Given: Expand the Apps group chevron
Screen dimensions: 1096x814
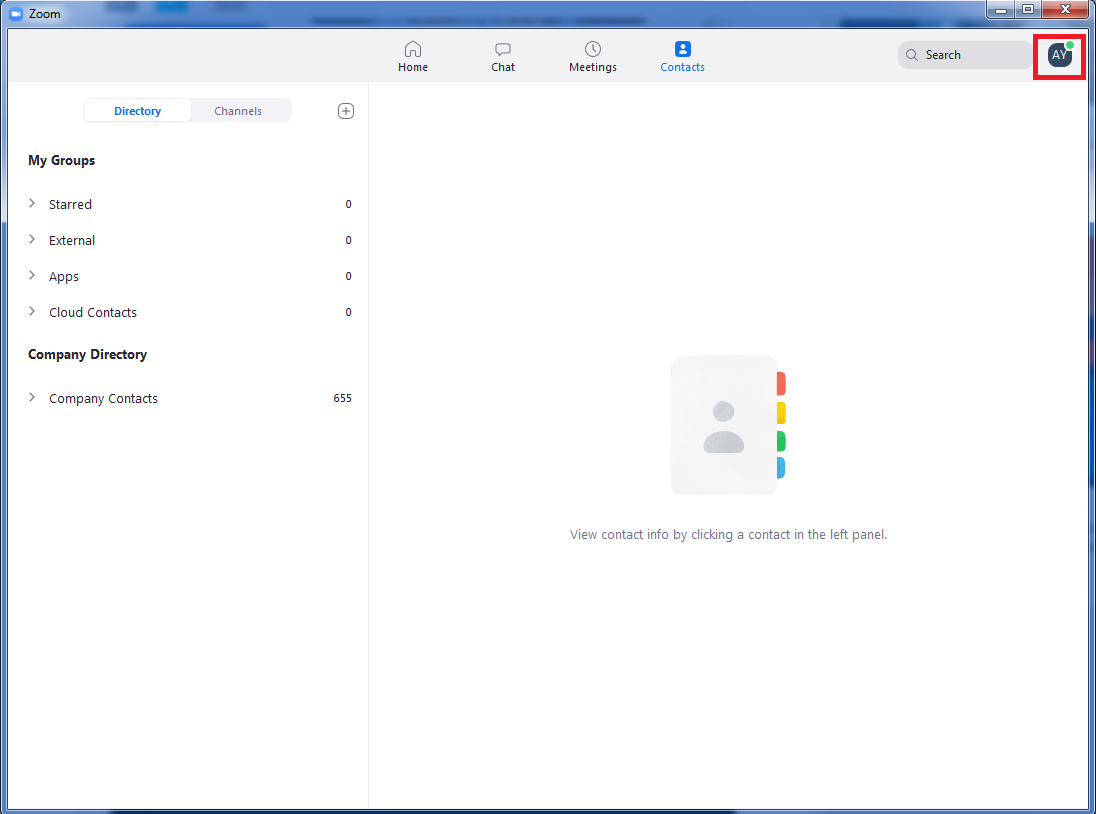Looking at the screenshot, I should coord(32,275).
